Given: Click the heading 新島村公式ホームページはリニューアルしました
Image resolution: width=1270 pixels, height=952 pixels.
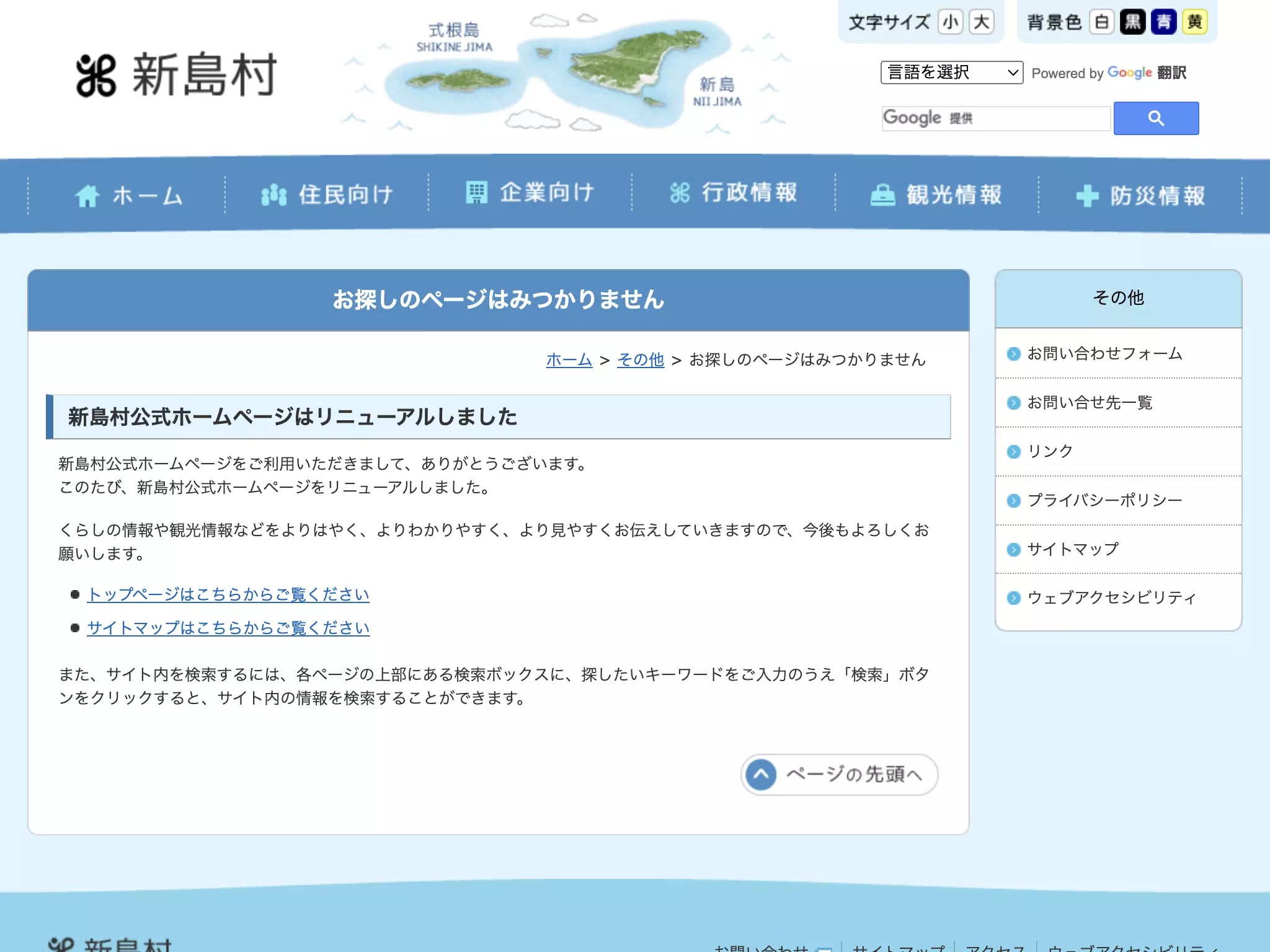Looking at the screenshot, I should [292, 417].
